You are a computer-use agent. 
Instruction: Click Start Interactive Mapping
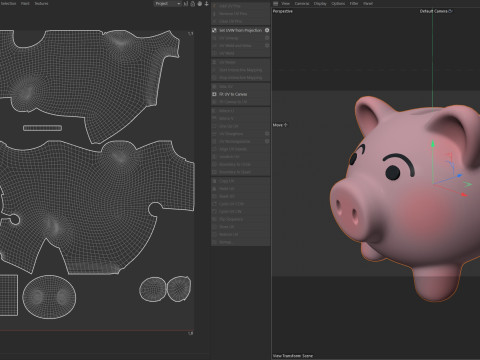tap(237, 70)
